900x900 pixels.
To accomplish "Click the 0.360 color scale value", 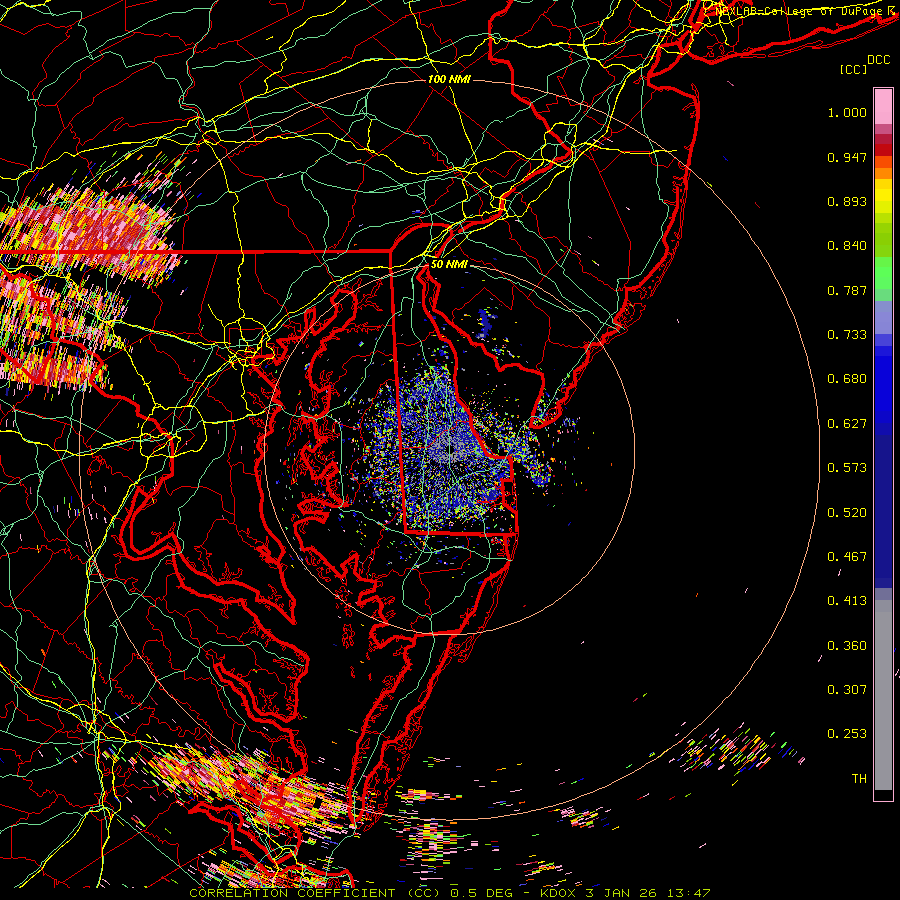I will point(847,646).
